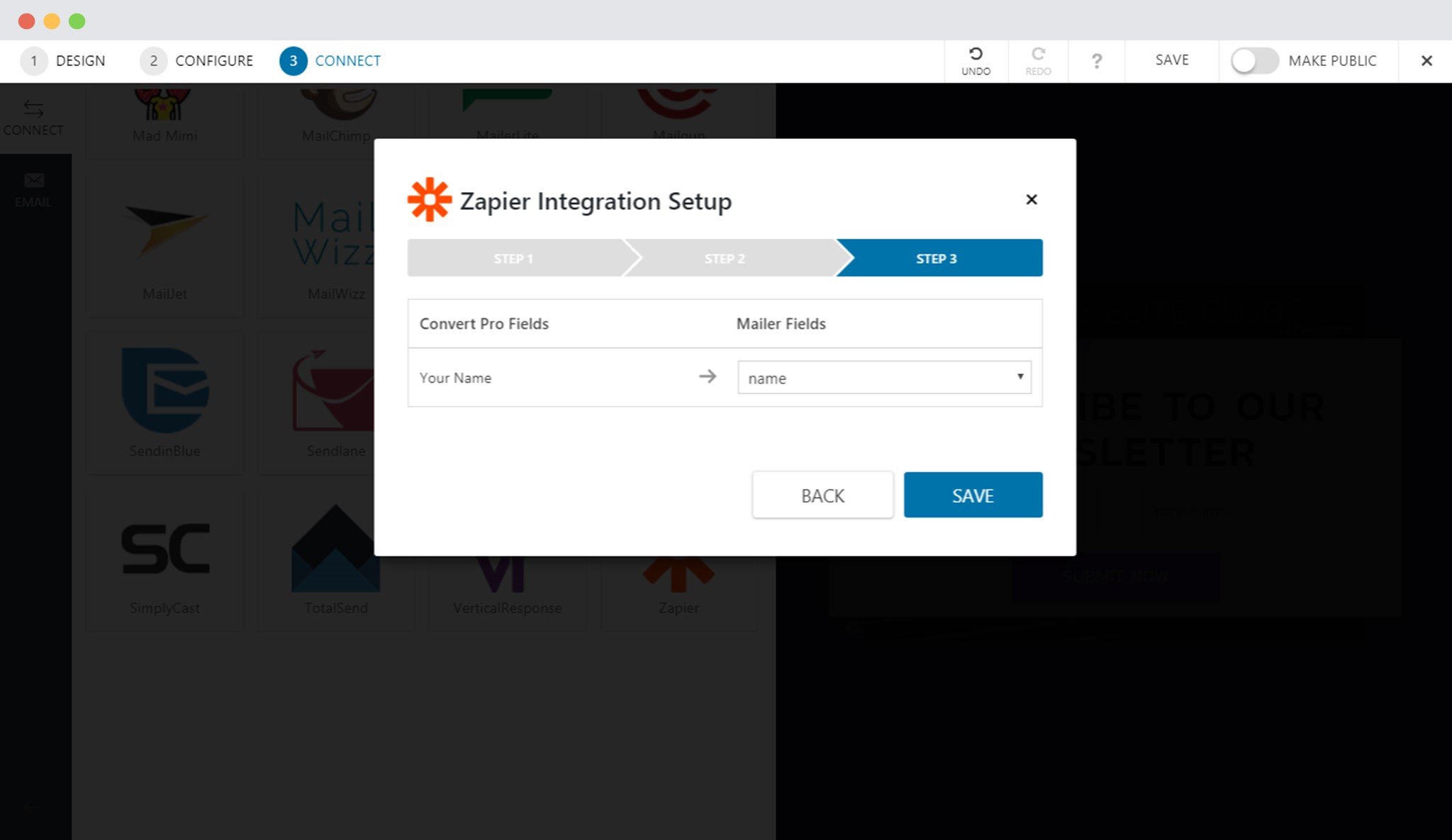Choose the SendinBlue integration card

164,403
